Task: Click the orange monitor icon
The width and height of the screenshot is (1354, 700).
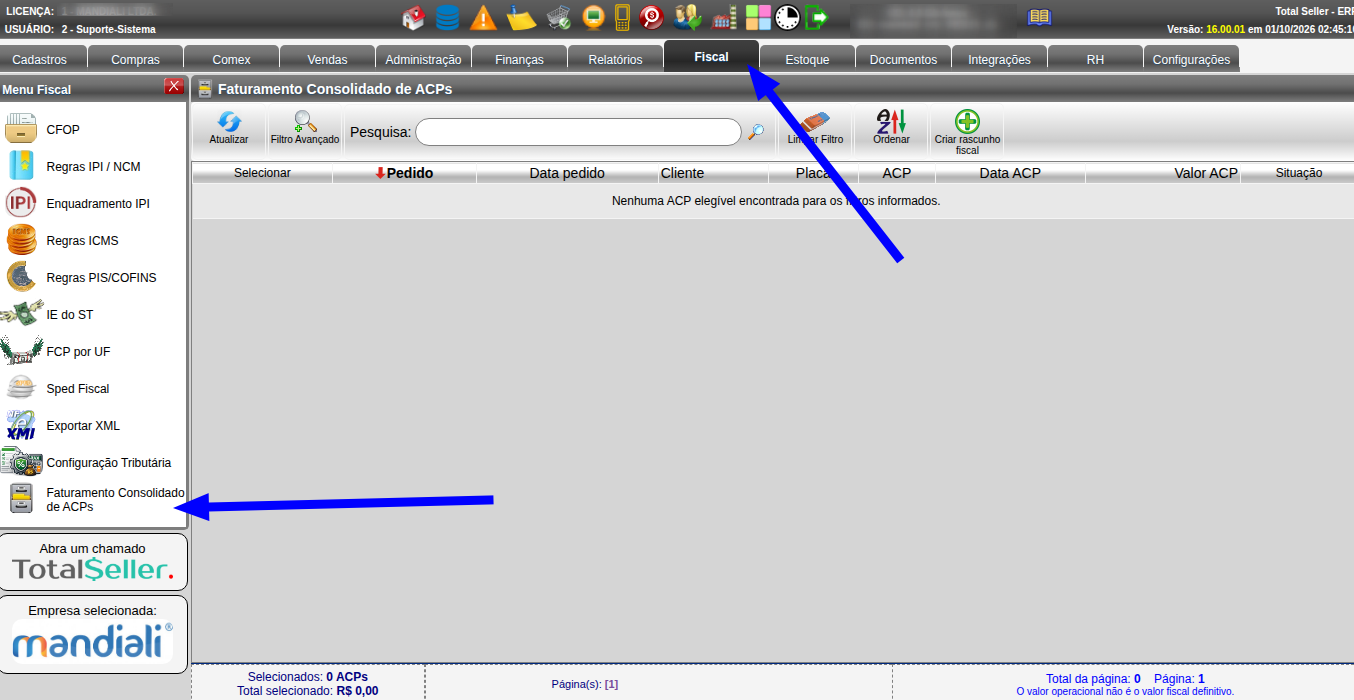Action: [593, 17]
